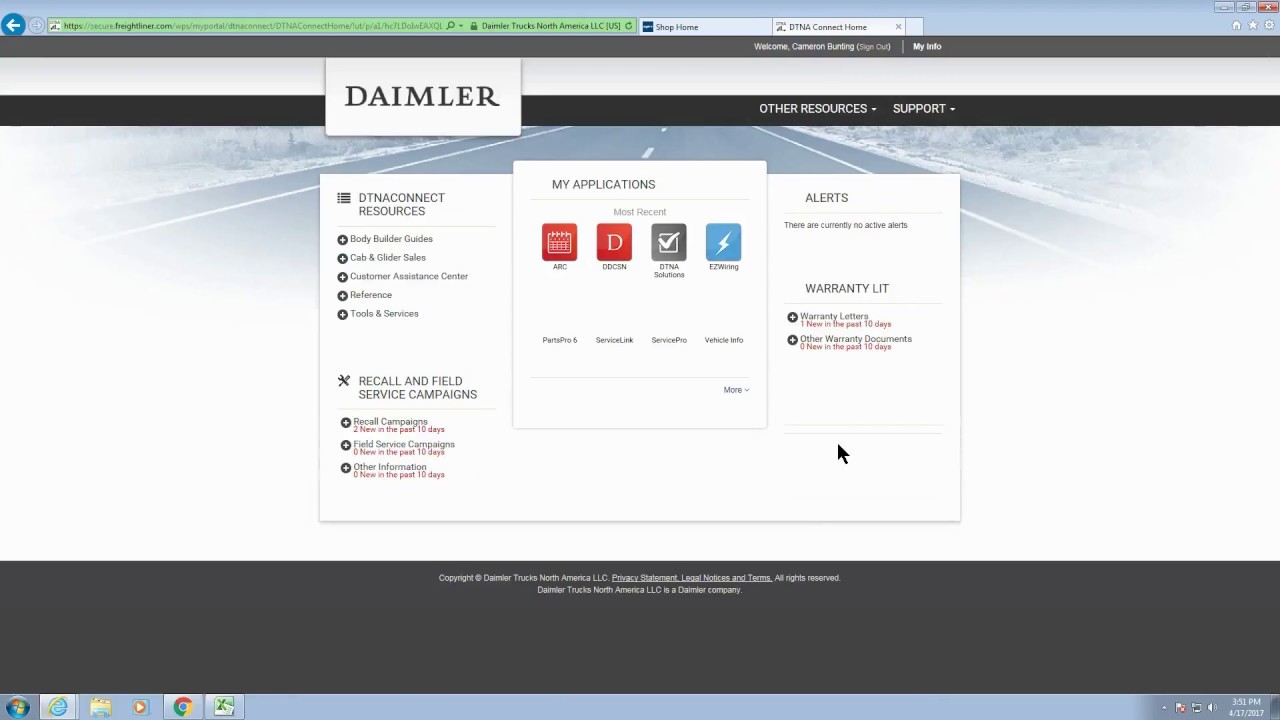Click the browser address bar URL field
The width and height of the screenshot is (1280, 720).
pyautogui.click(x=250, y=26)
